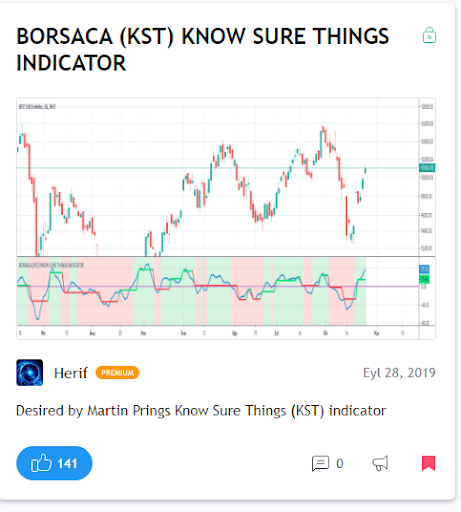461x512 pixels.
Task: Like the script using thumbs-up button
Action: pyautogui.click(x=54, y=463)
